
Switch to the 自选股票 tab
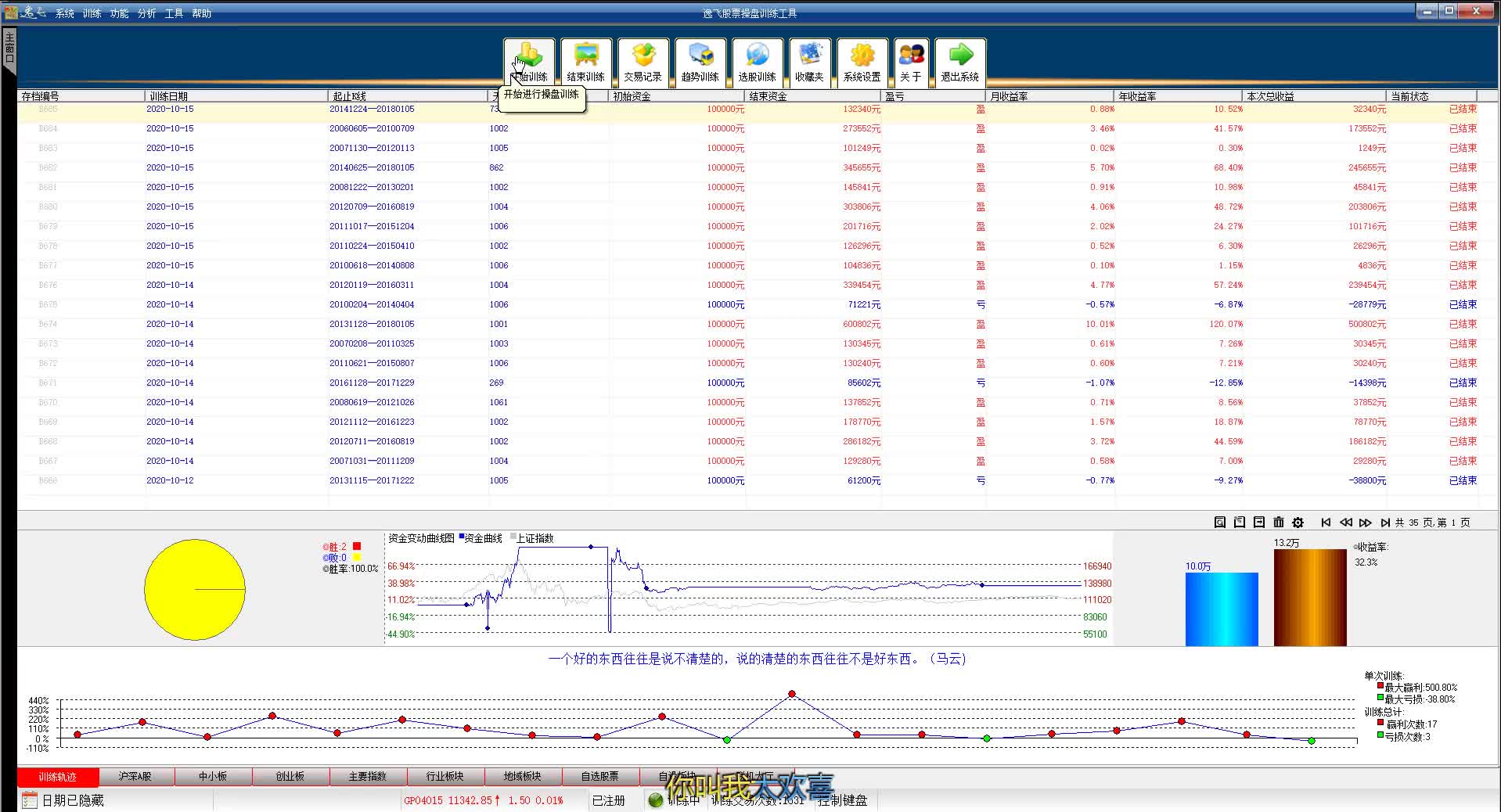tap(599, 776)
